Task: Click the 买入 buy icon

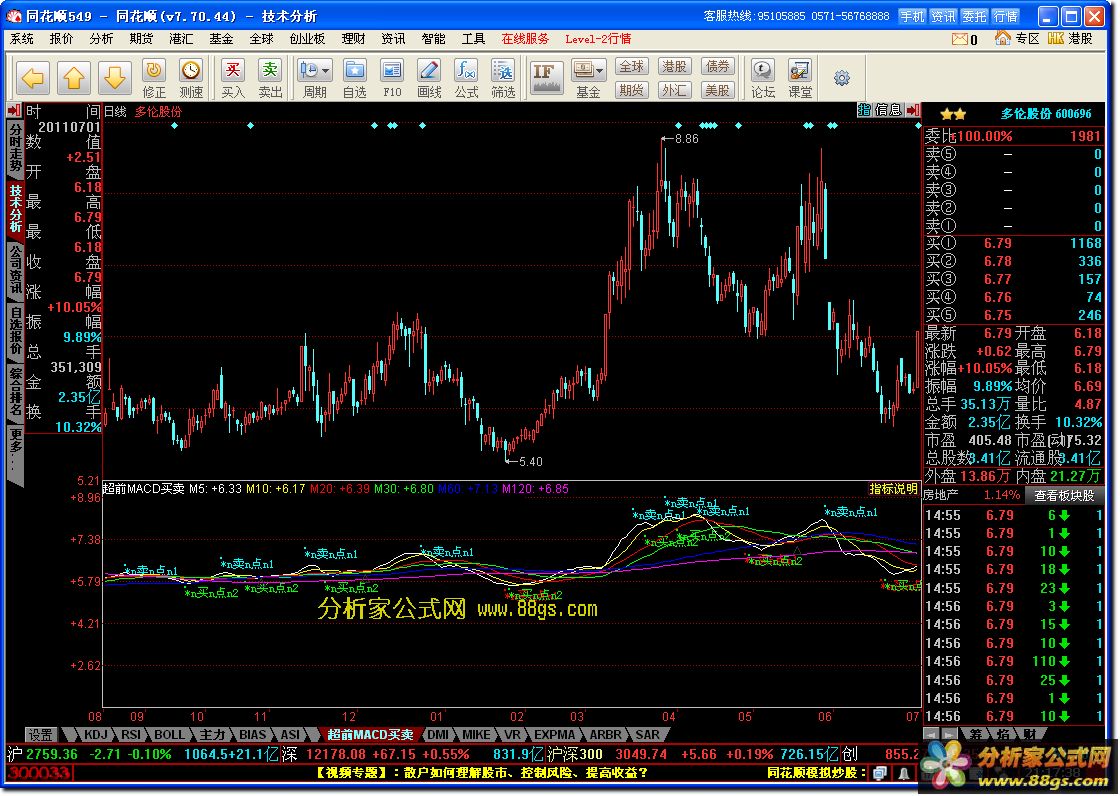Action: tap(233, 78)
